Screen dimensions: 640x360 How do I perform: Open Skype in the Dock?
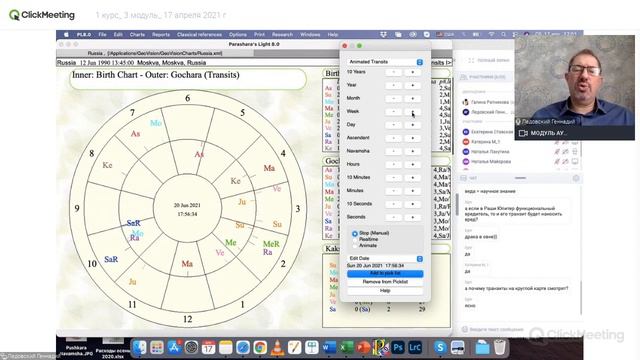pos(440,348)
